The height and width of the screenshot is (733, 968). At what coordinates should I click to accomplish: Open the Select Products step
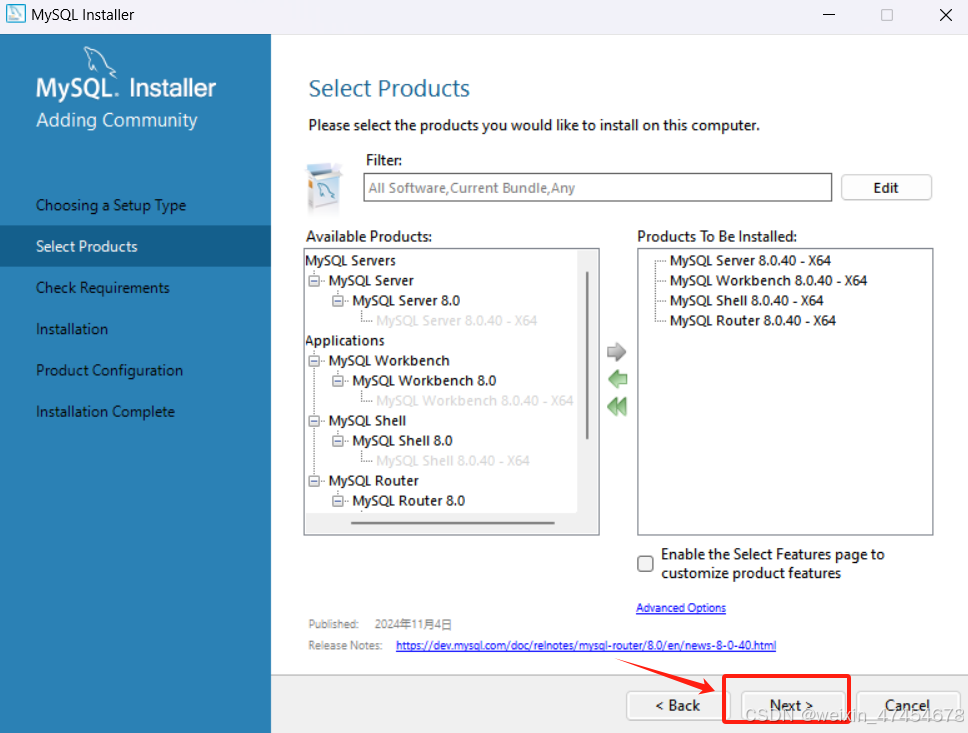[x=86, y=246]
